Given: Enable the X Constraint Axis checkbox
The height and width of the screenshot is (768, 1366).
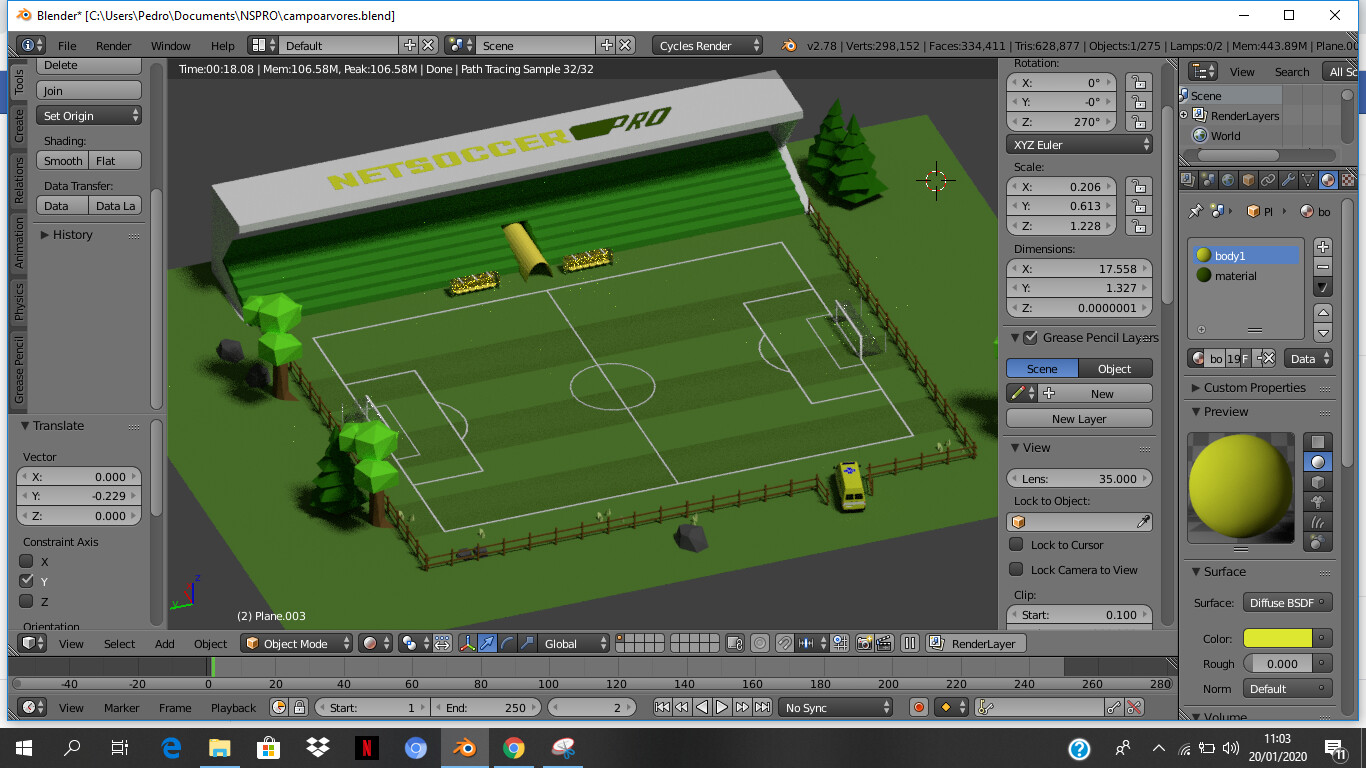Looking at the screenshot, I should (x=24, y=561).
